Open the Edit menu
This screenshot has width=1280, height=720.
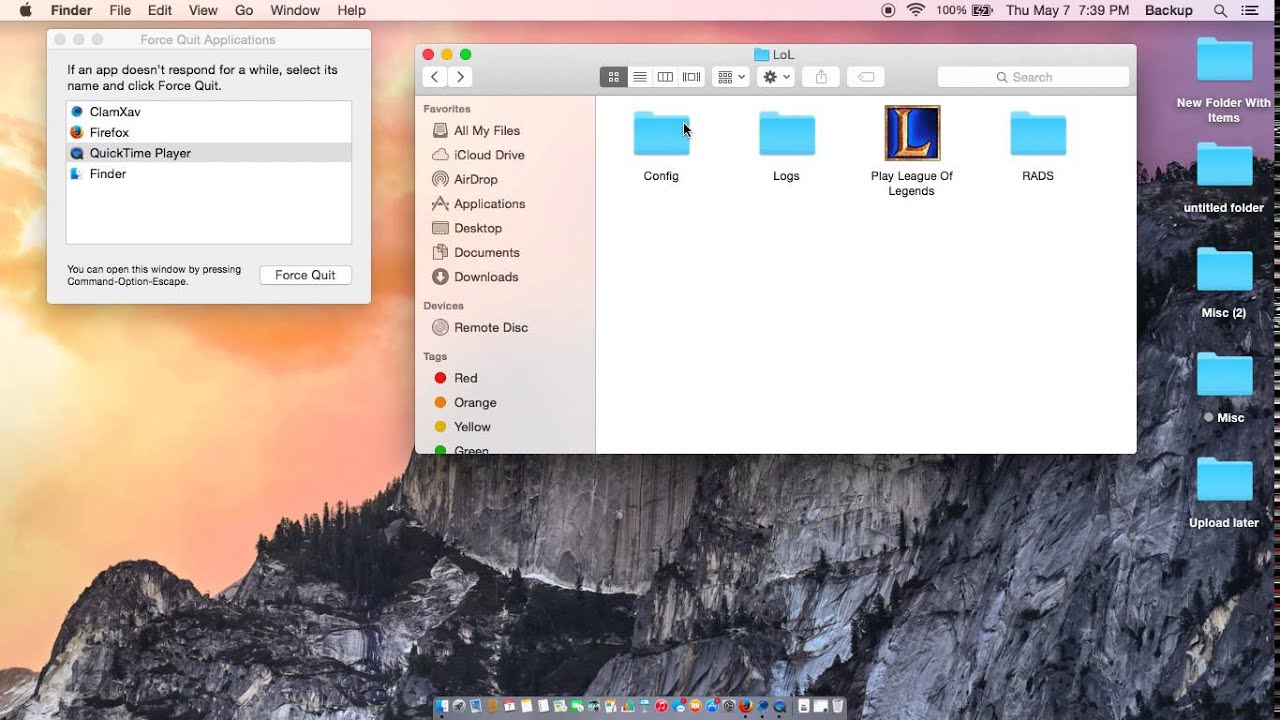[x=160, y=10]
